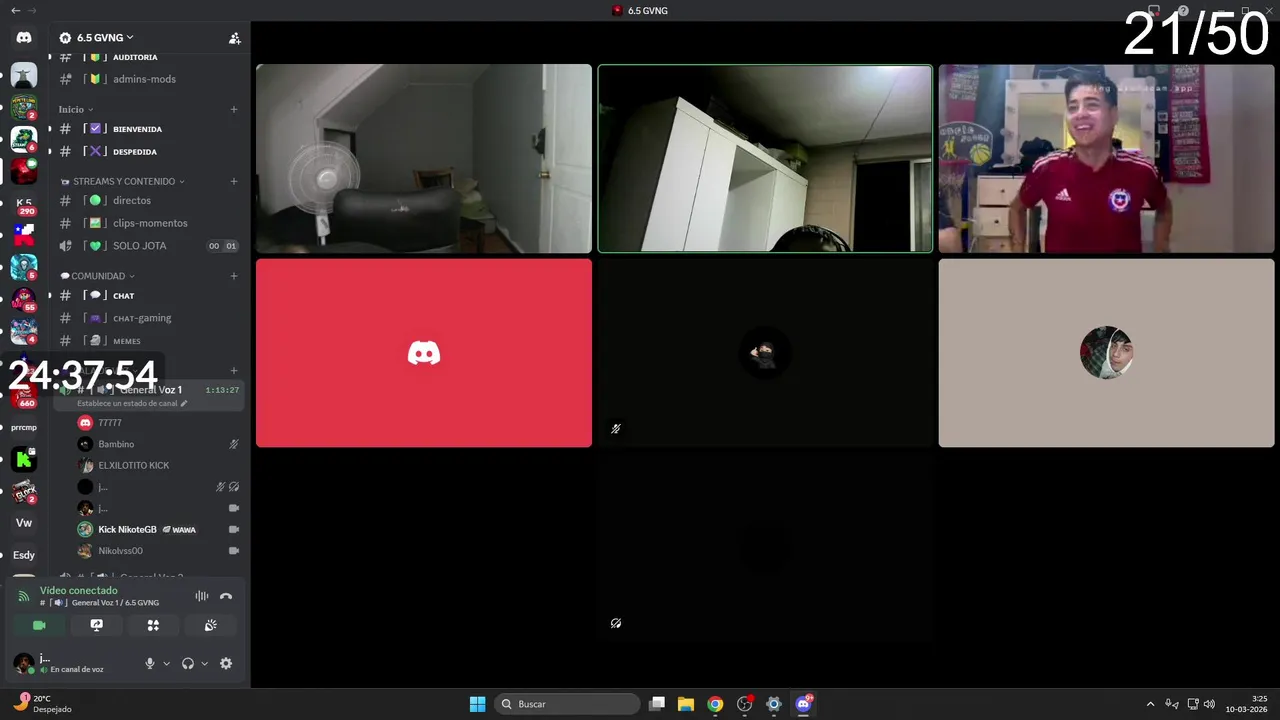Viewport: 1280px width, 720px height.
Task: Deafen audio with the headphones button
Action: coord(188,663)
